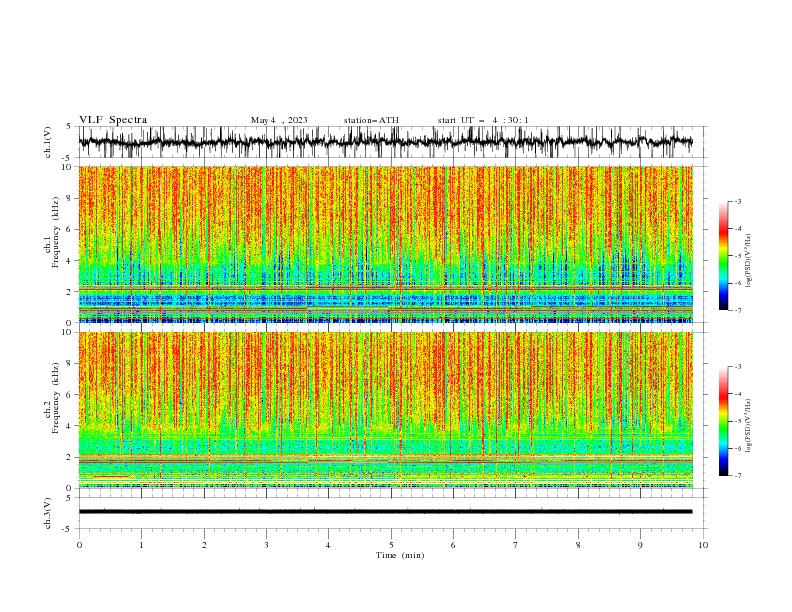Click the ch.2 PSD color scale bar

(x=723, y=421)
